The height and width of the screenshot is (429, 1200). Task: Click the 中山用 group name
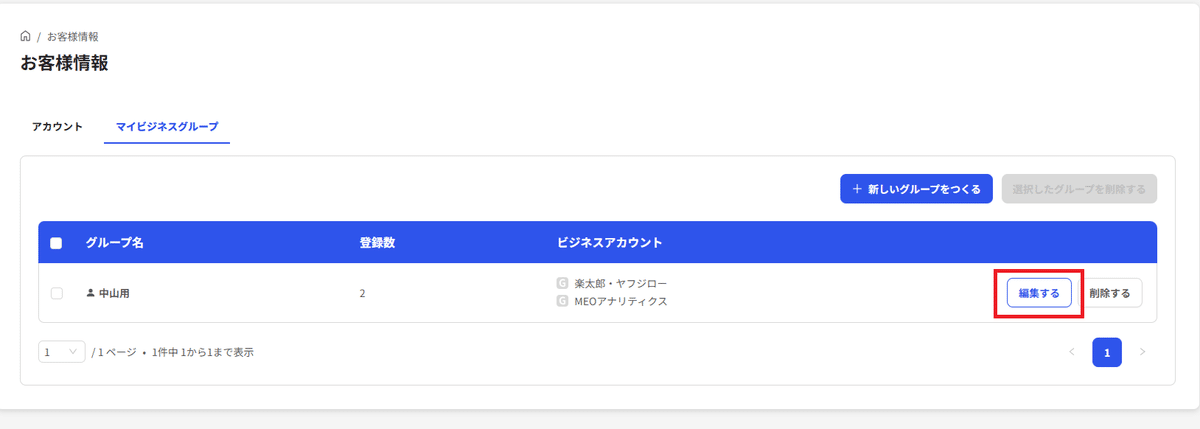114,293
